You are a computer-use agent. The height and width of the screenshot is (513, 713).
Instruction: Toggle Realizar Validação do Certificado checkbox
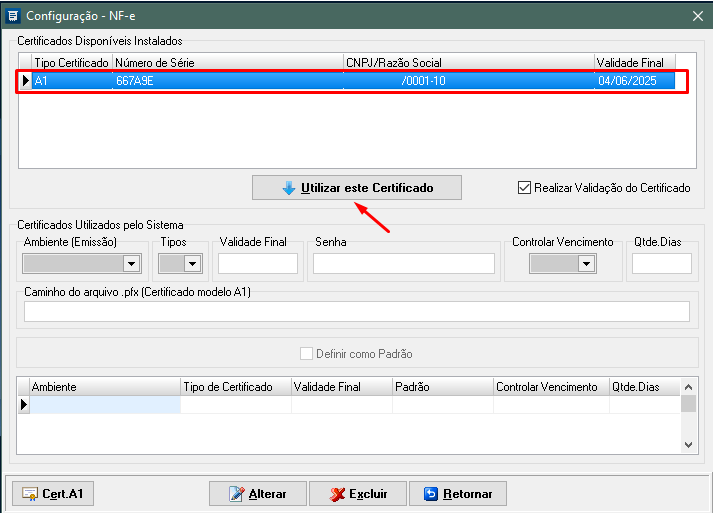click(x=524, y=187)
